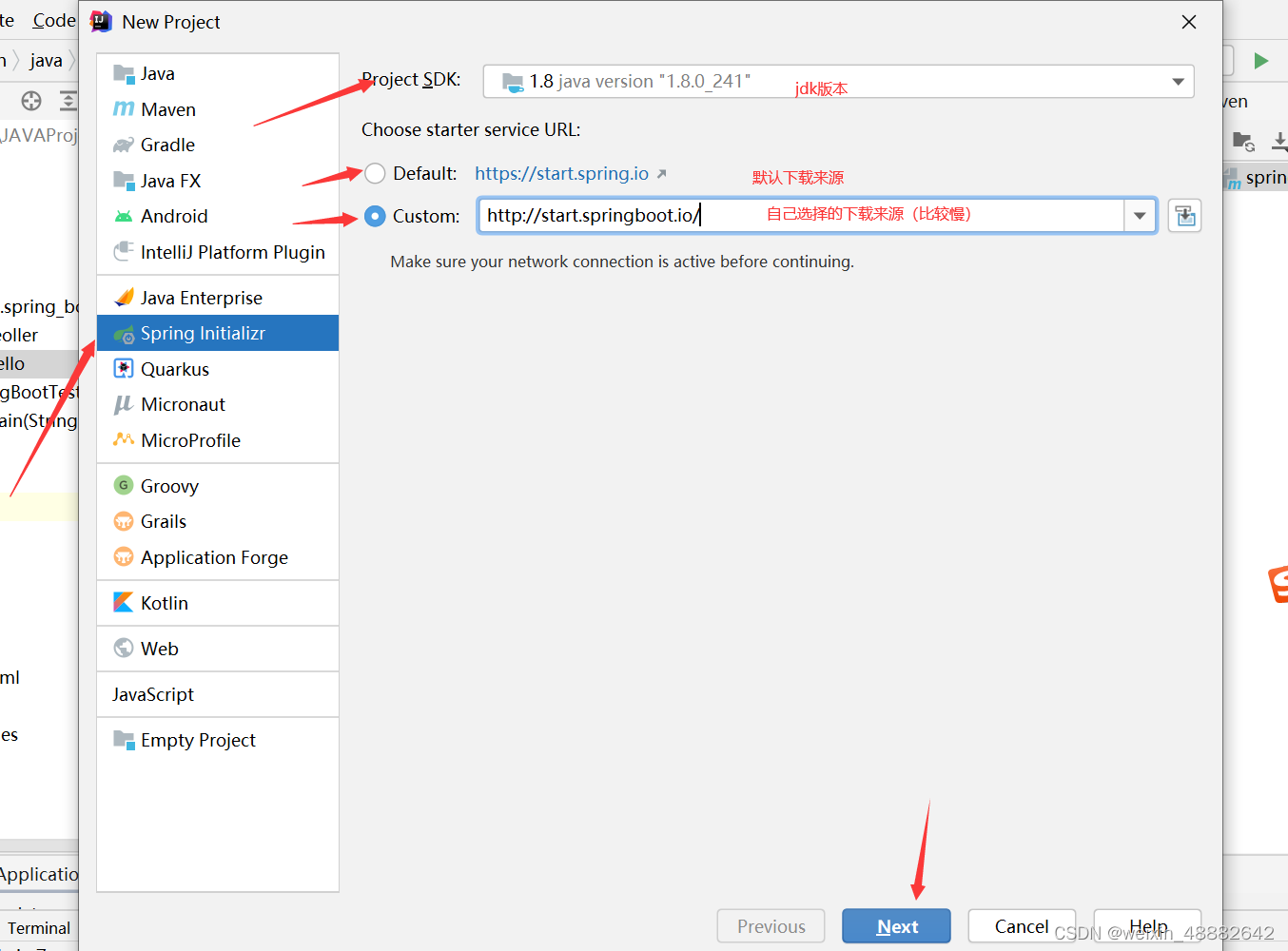
Task: Click the Java Enterprise icon
Action: point(124,297)
